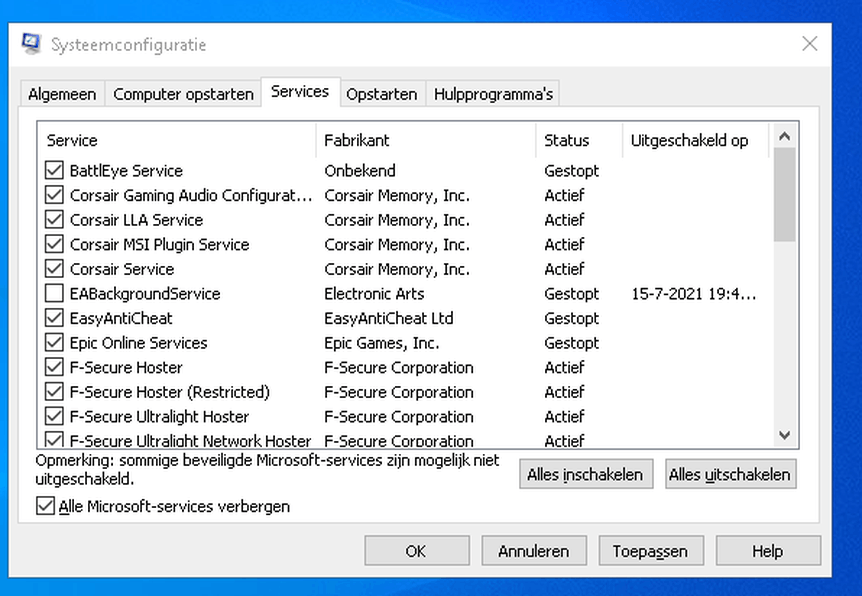Sort by the Status column header
862x596 pixels.
click(579, 141)
